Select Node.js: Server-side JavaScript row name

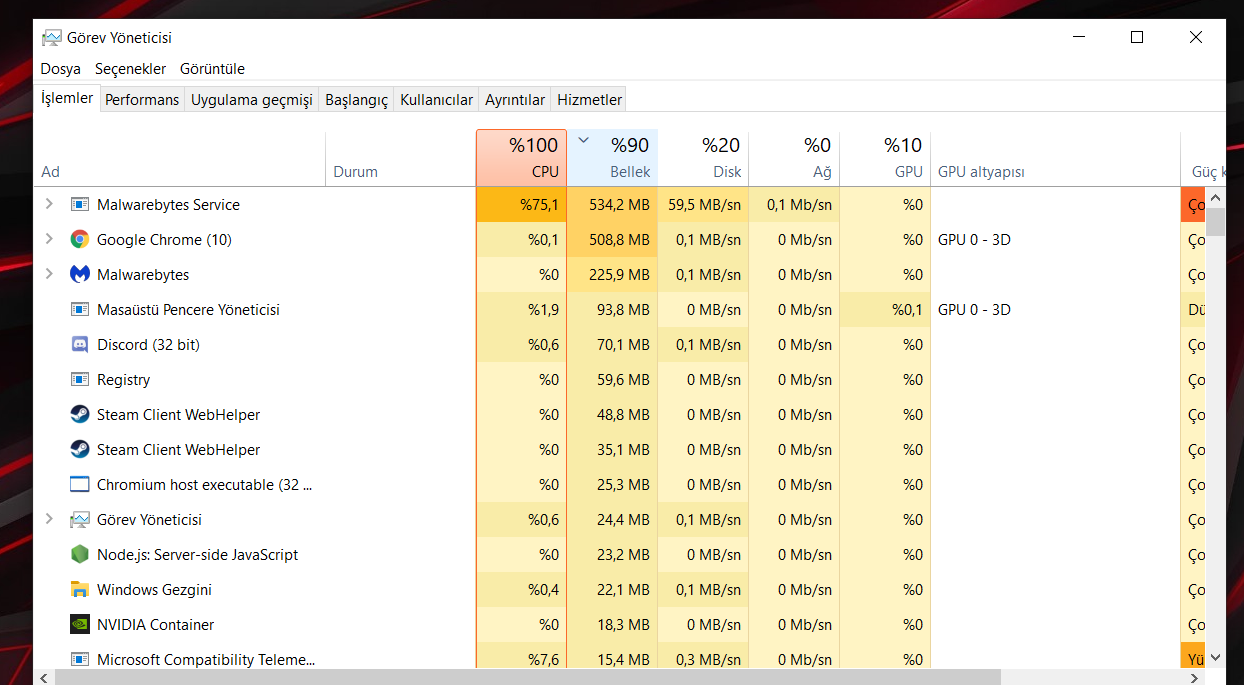pyautogui.click(x=197, y=555)
